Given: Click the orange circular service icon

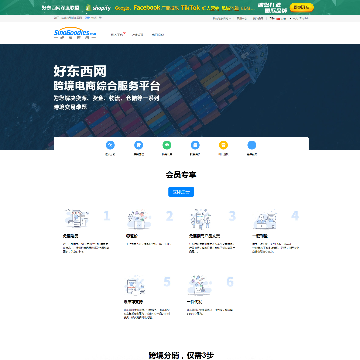Looking at the screenshot, I should coord(223,145).
